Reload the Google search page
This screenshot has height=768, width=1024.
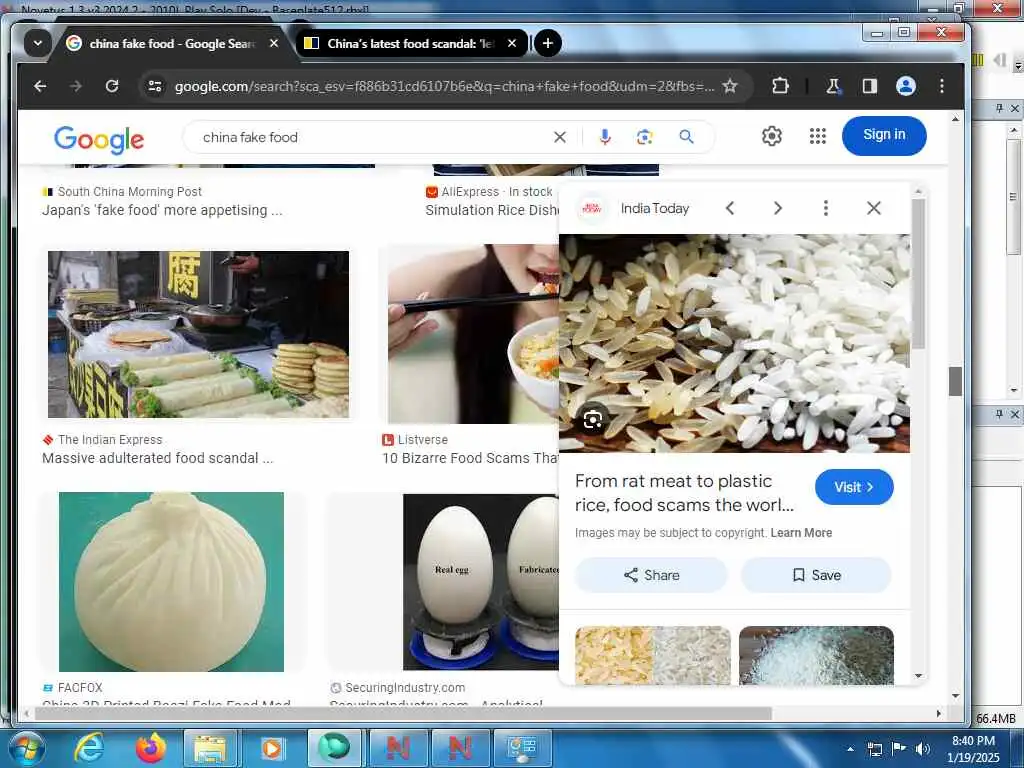tap(112, 86)
